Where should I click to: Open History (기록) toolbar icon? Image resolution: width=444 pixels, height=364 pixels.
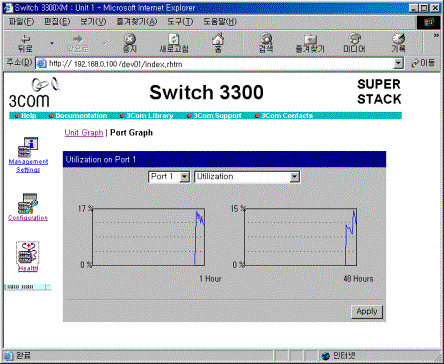coord(398,43)
